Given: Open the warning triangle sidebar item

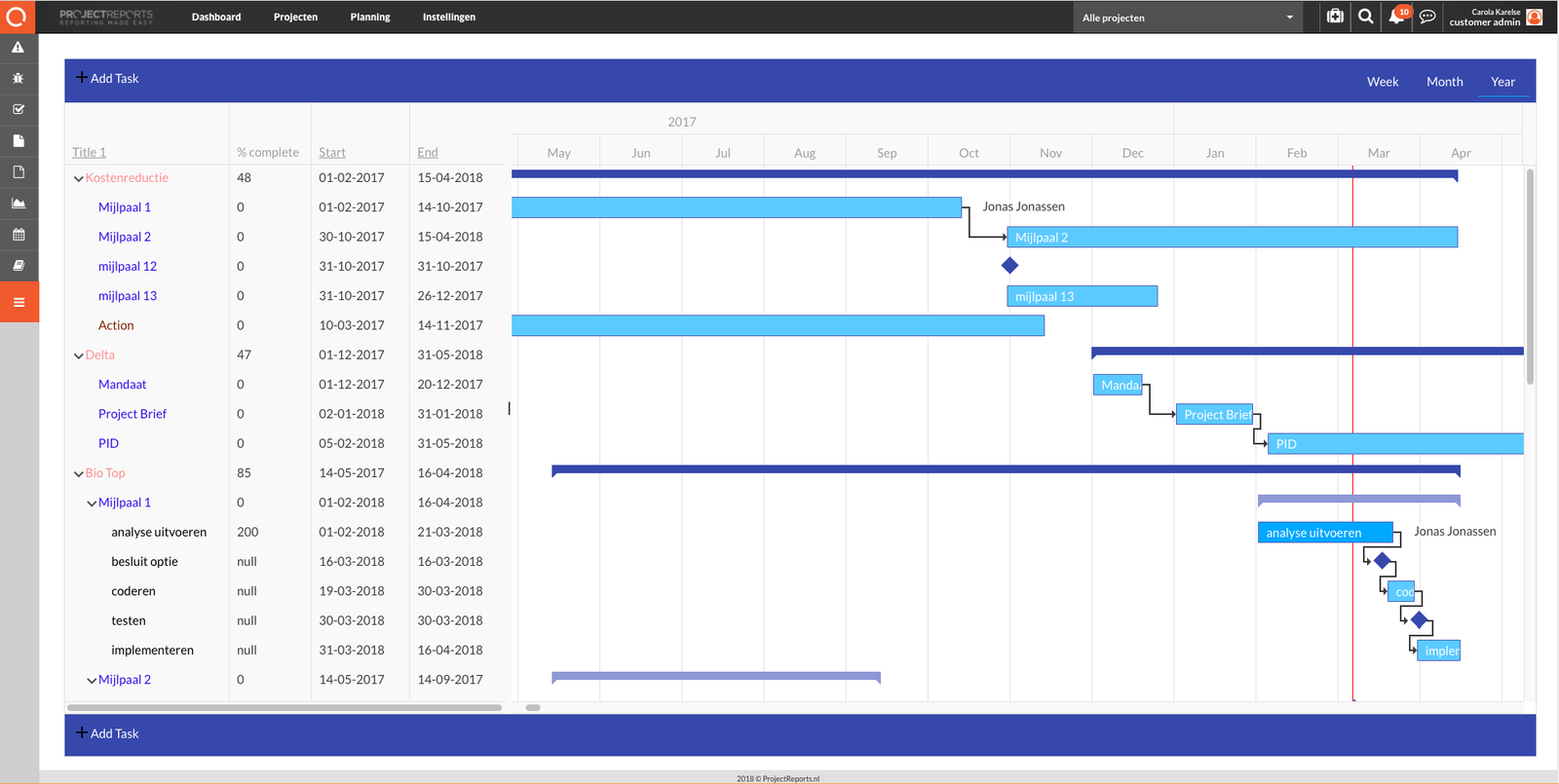Looking at the screenshot, I should [x=18, y=47].
